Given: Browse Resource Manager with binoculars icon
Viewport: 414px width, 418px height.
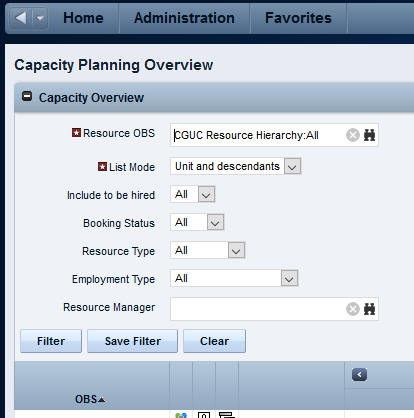Looking at the screenshot, I should [x=369, y=309].
